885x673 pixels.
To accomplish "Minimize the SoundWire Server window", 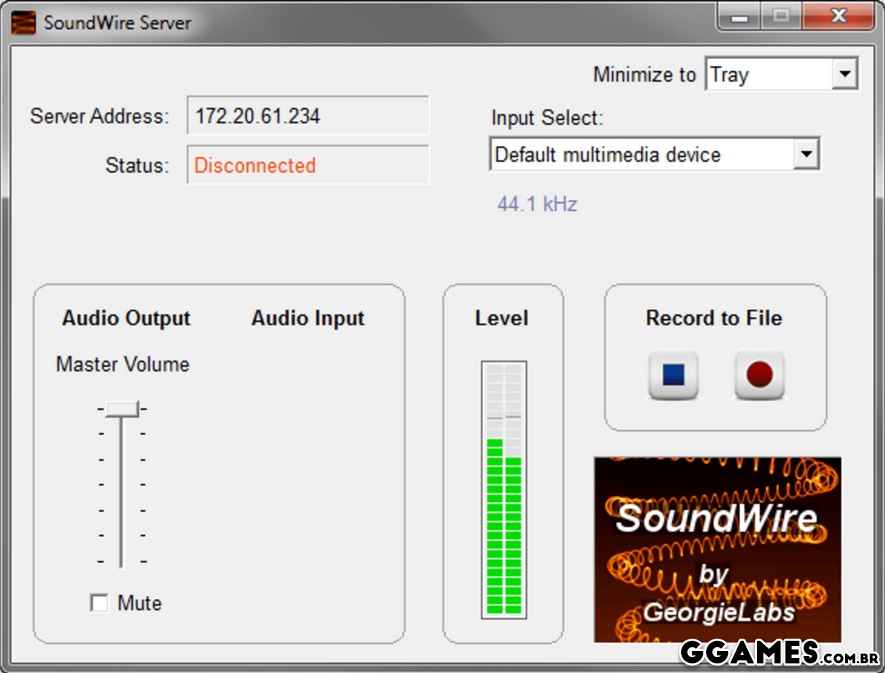I will pos(740,18).
